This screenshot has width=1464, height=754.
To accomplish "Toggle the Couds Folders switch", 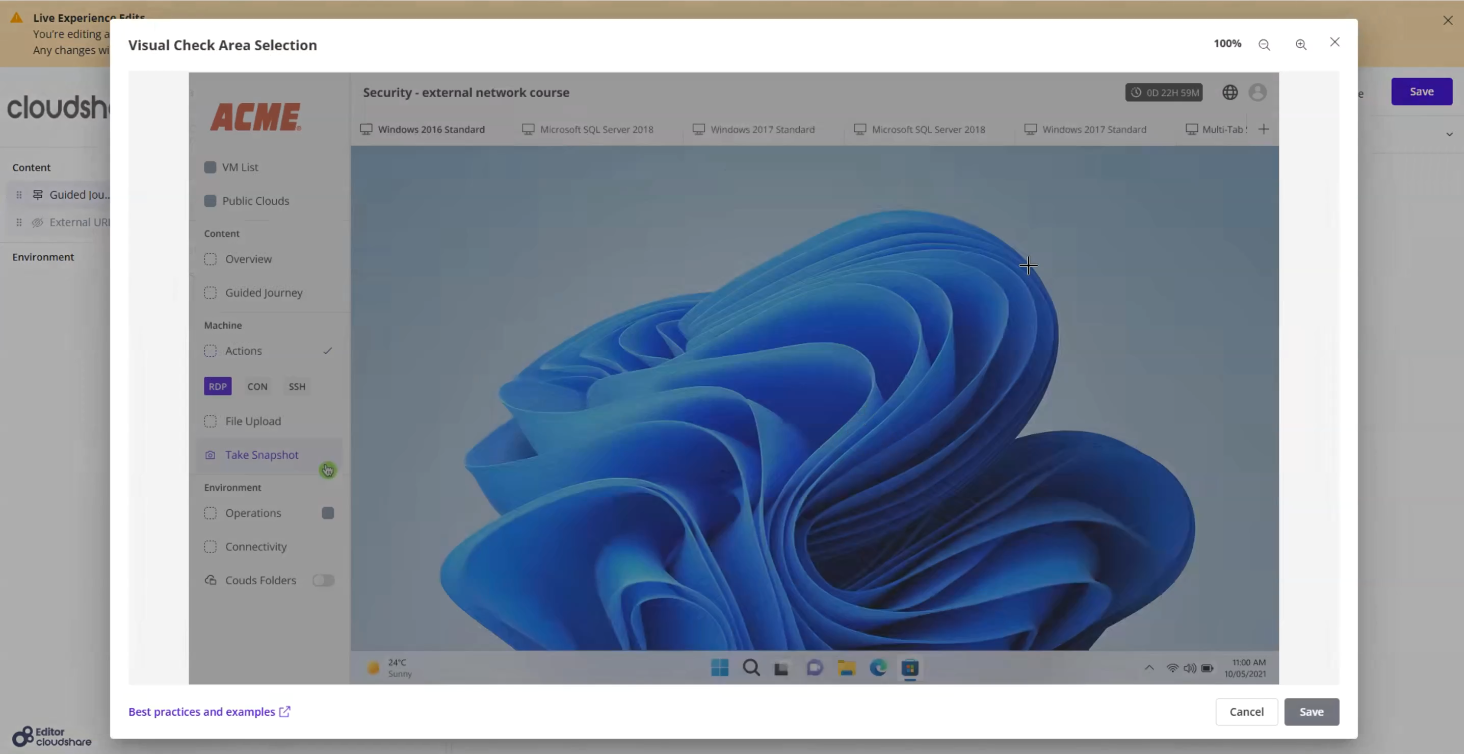I will [x=323, y=580].
